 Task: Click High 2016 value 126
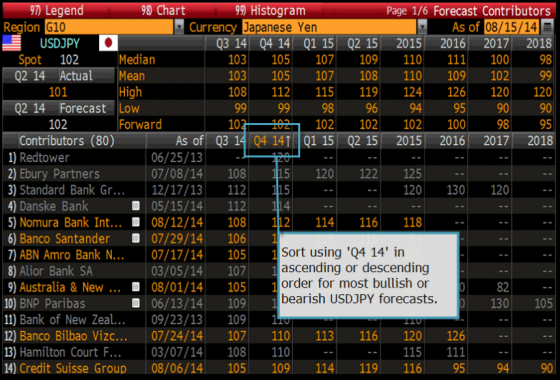click(x=456, y=92)
